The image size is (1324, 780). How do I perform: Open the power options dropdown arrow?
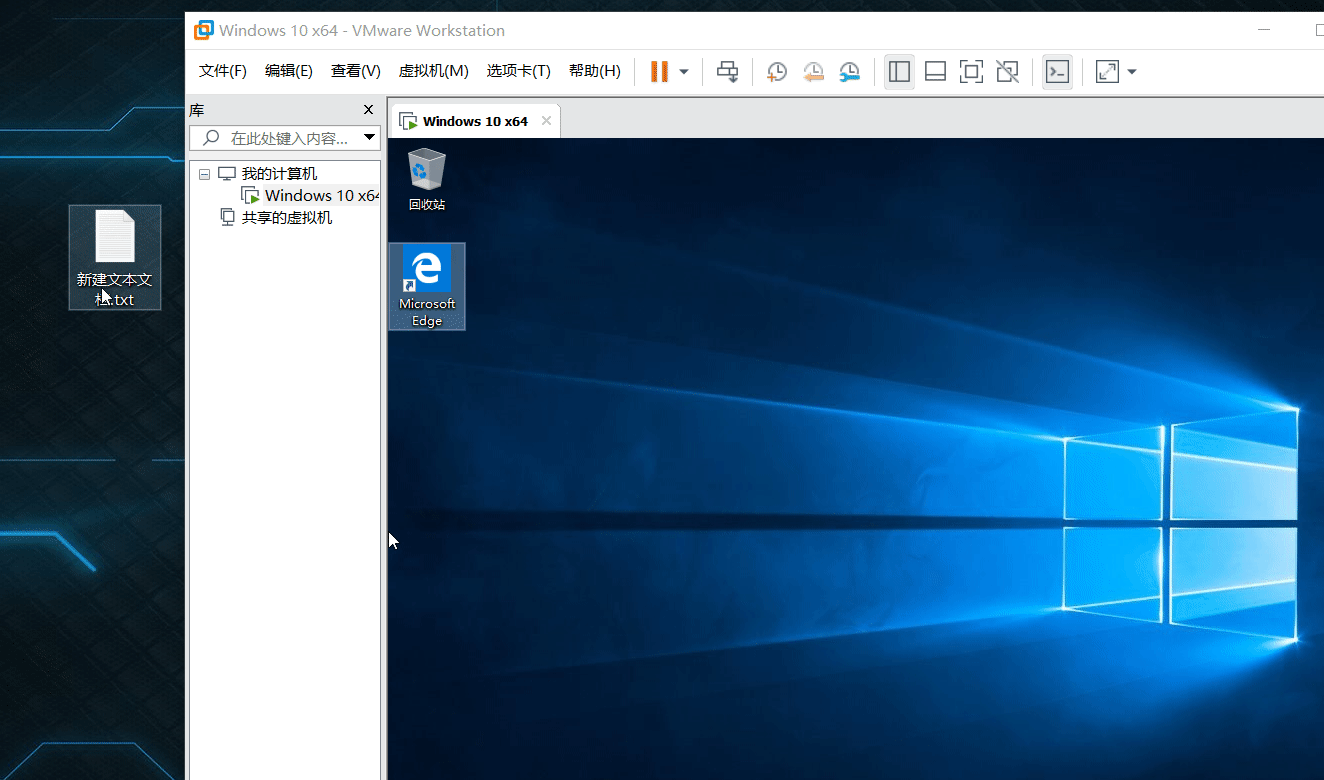[x=684, y=71]
